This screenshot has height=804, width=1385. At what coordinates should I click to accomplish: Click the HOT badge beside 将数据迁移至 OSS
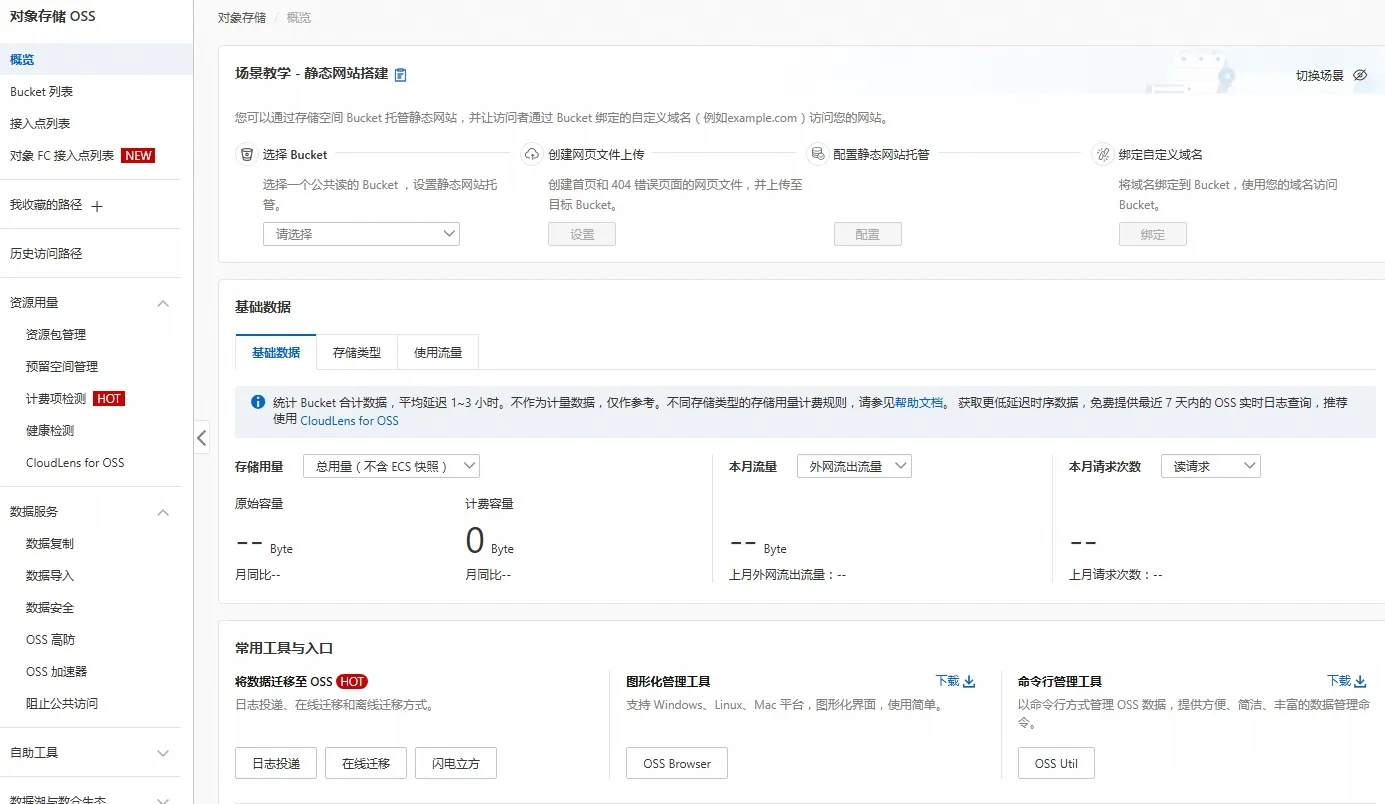(352, 682)
